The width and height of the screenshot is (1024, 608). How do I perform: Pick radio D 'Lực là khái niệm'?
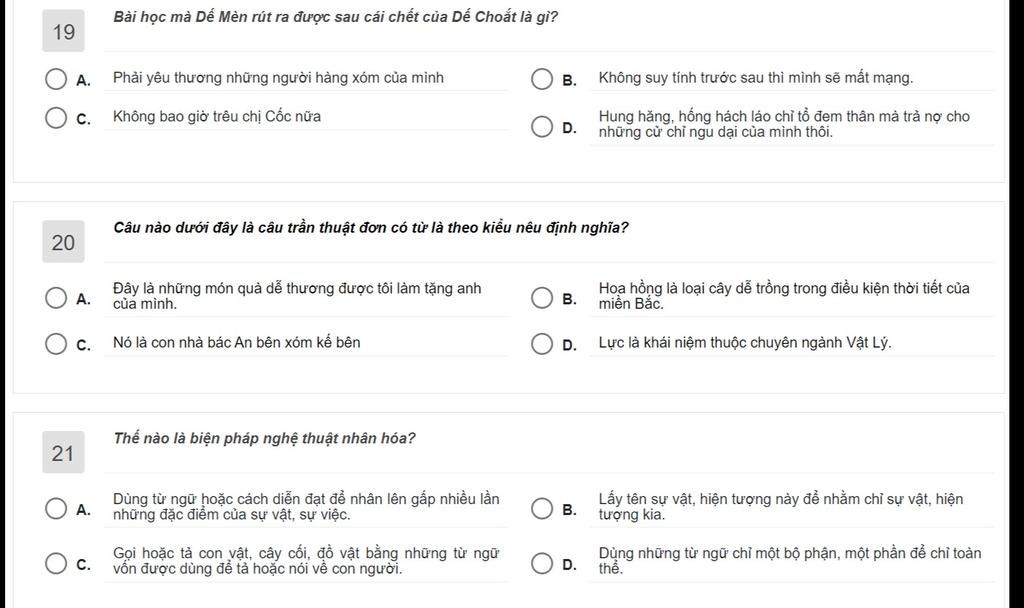[541, 344]
